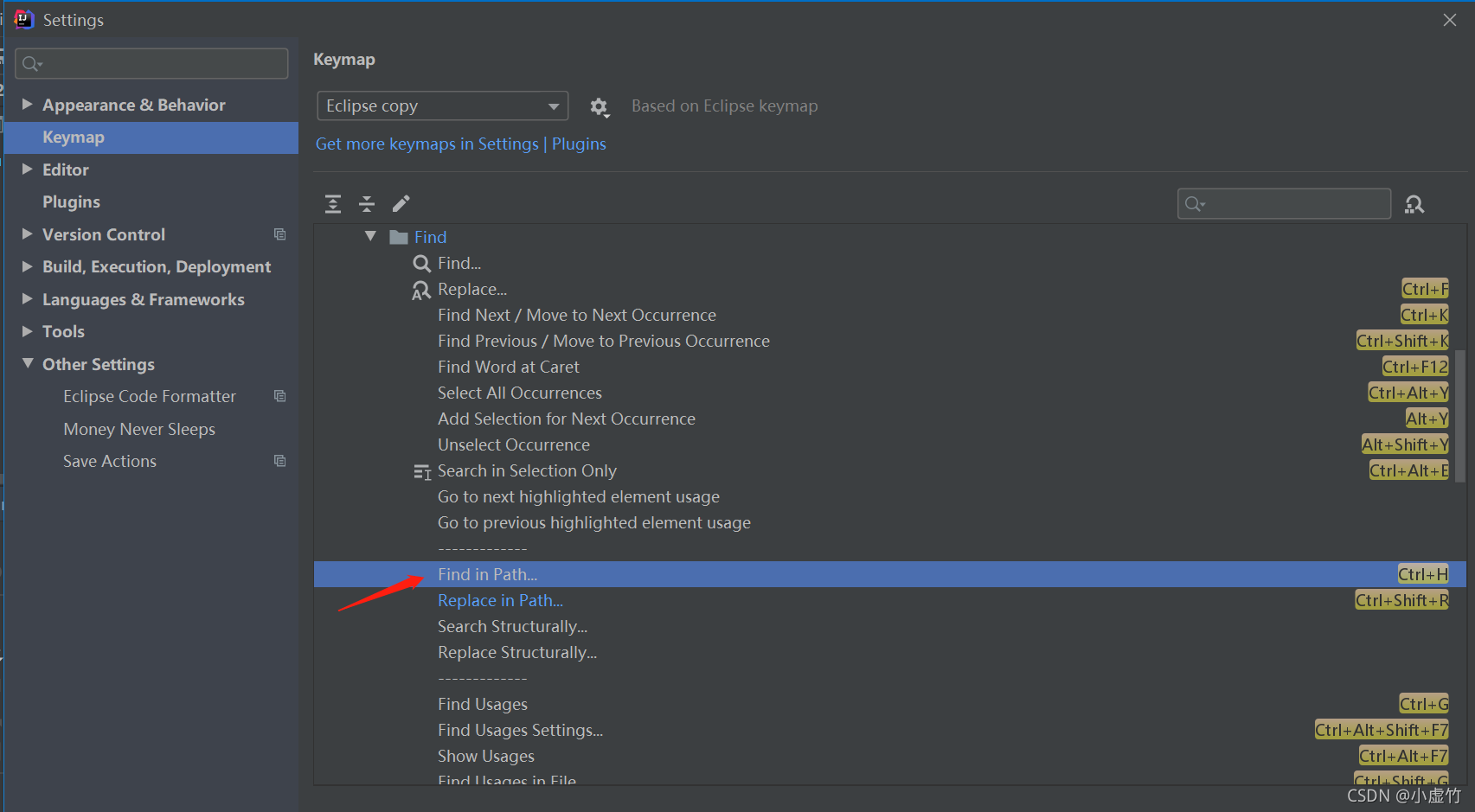The width and height of the screenshot is (1475, 812).
Task: Expand the Version Control section
Action: [x=27, y=234]
